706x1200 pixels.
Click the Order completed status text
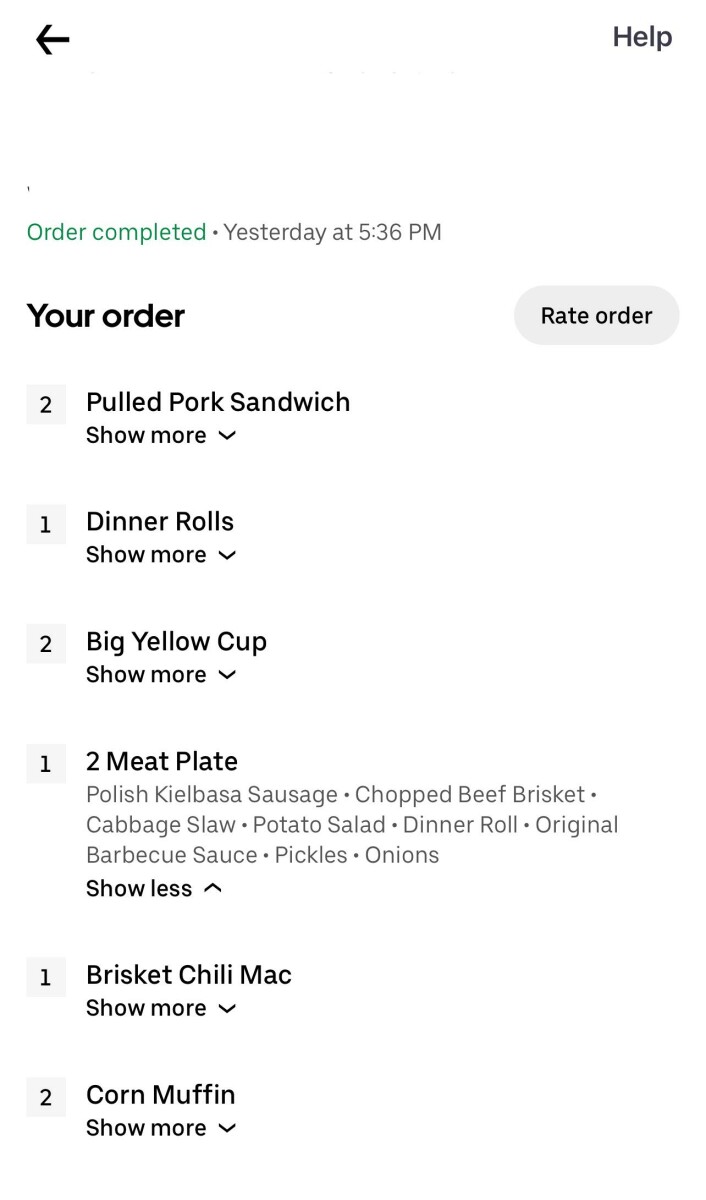click(116, 232)
